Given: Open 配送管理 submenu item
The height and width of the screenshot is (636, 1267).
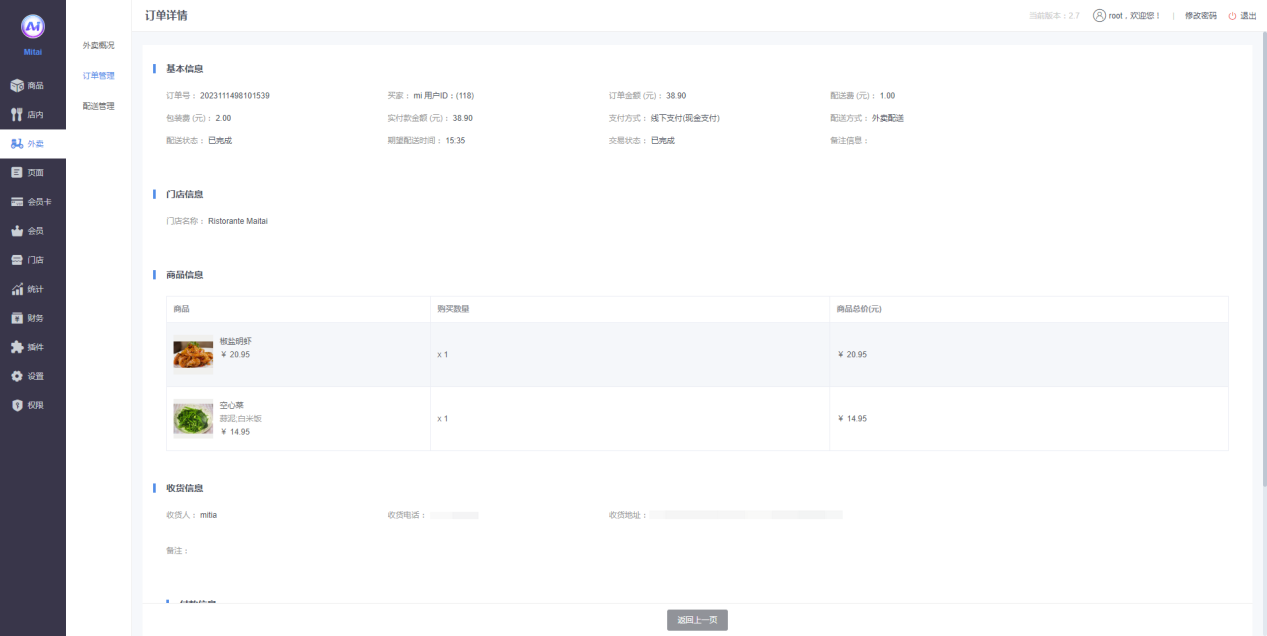Looking at the screenshot, I should [98, 106].
